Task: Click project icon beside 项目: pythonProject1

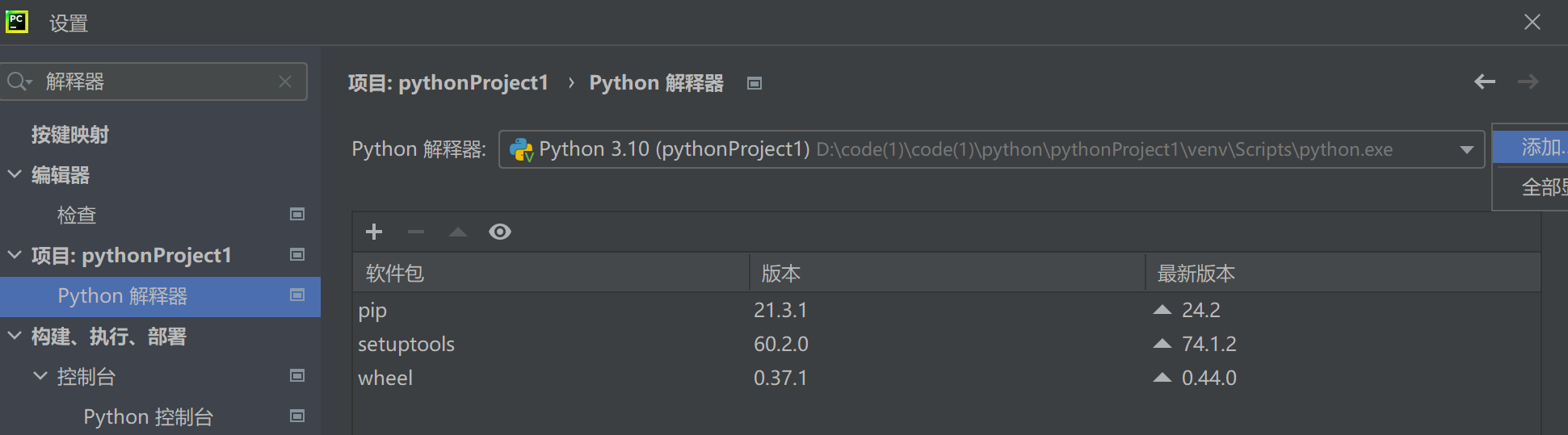Action: pyautogui.click(x=297, y=255)
